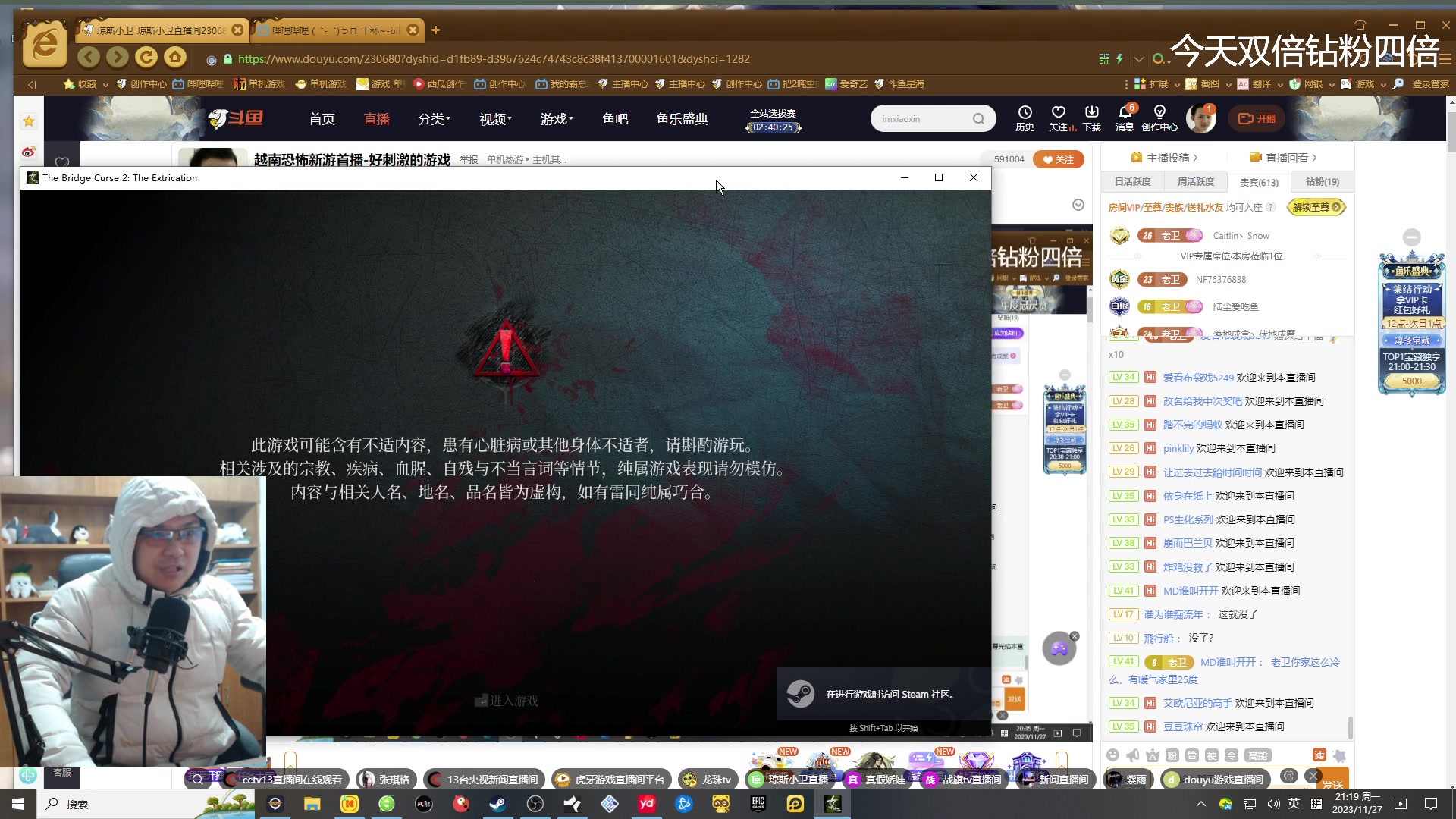
Task: Switch to the 钻粉(19) tab
Action: point(1322,182)
